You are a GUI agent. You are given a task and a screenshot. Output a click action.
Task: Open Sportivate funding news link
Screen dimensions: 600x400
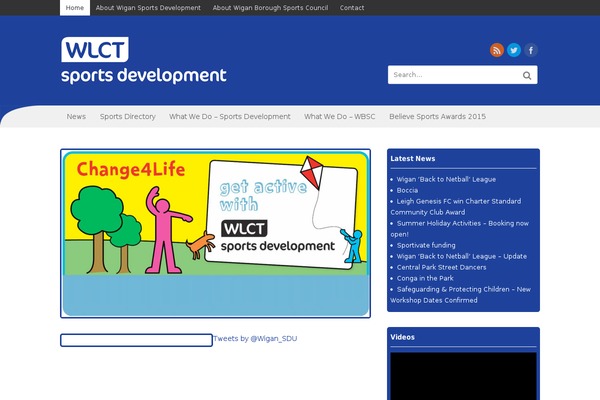(426, 244)
